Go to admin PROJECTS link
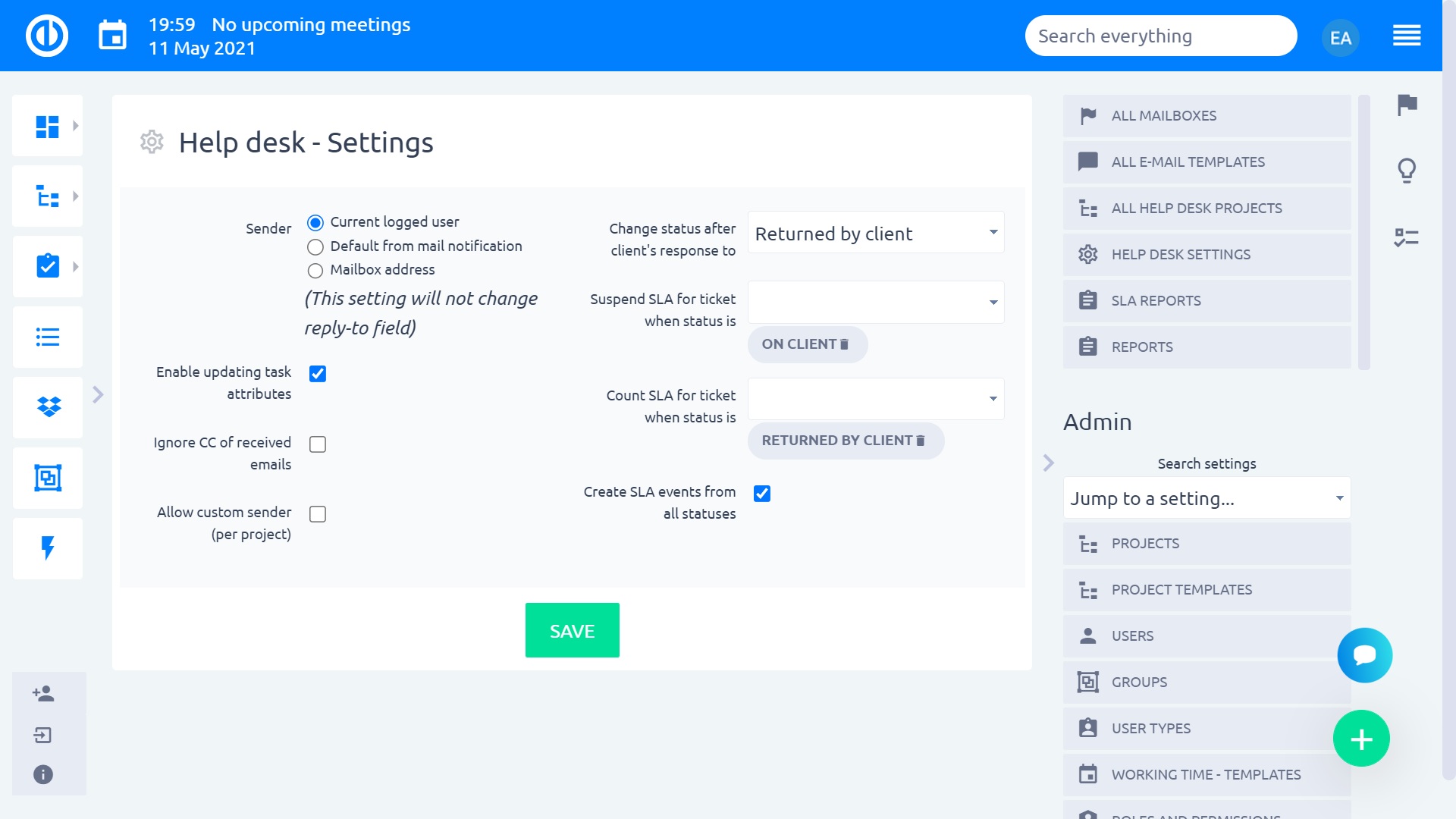Image resolution: width=1456 pixels, height=819 pixels. click(x=1207, y=544)
